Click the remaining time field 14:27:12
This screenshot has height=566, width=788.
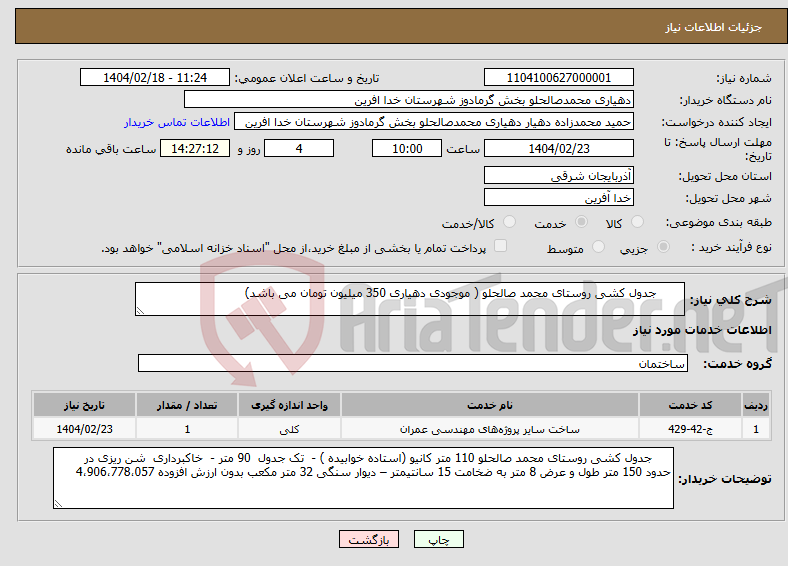(195, 148)
